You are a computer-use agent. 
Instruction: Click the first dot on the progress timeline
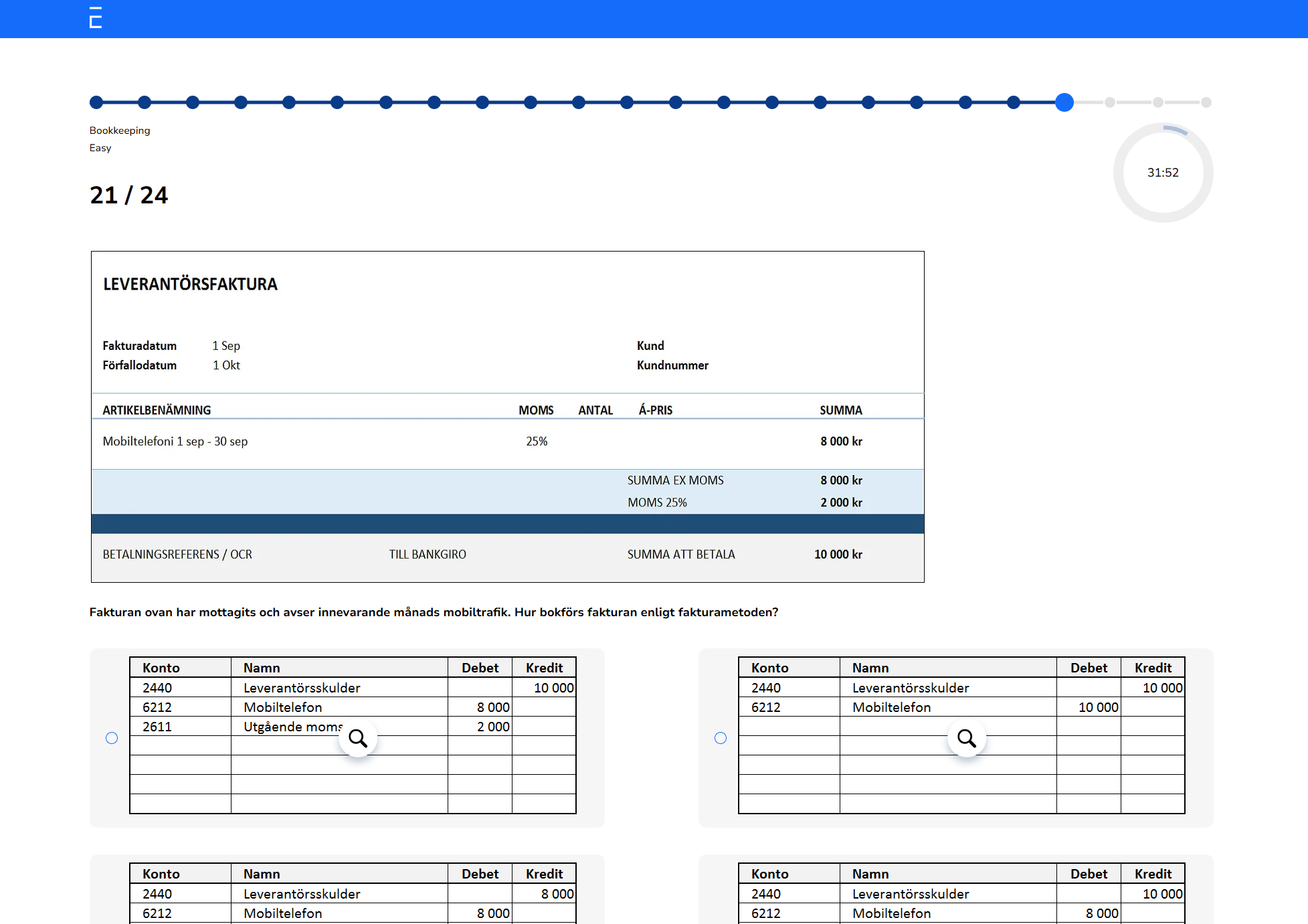96,102
